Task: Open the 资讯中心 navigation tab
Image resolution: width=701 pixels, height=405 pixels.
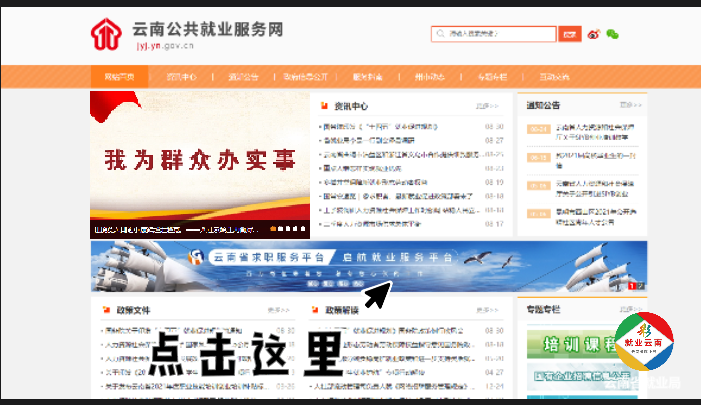Action: (x=181, y=77)
